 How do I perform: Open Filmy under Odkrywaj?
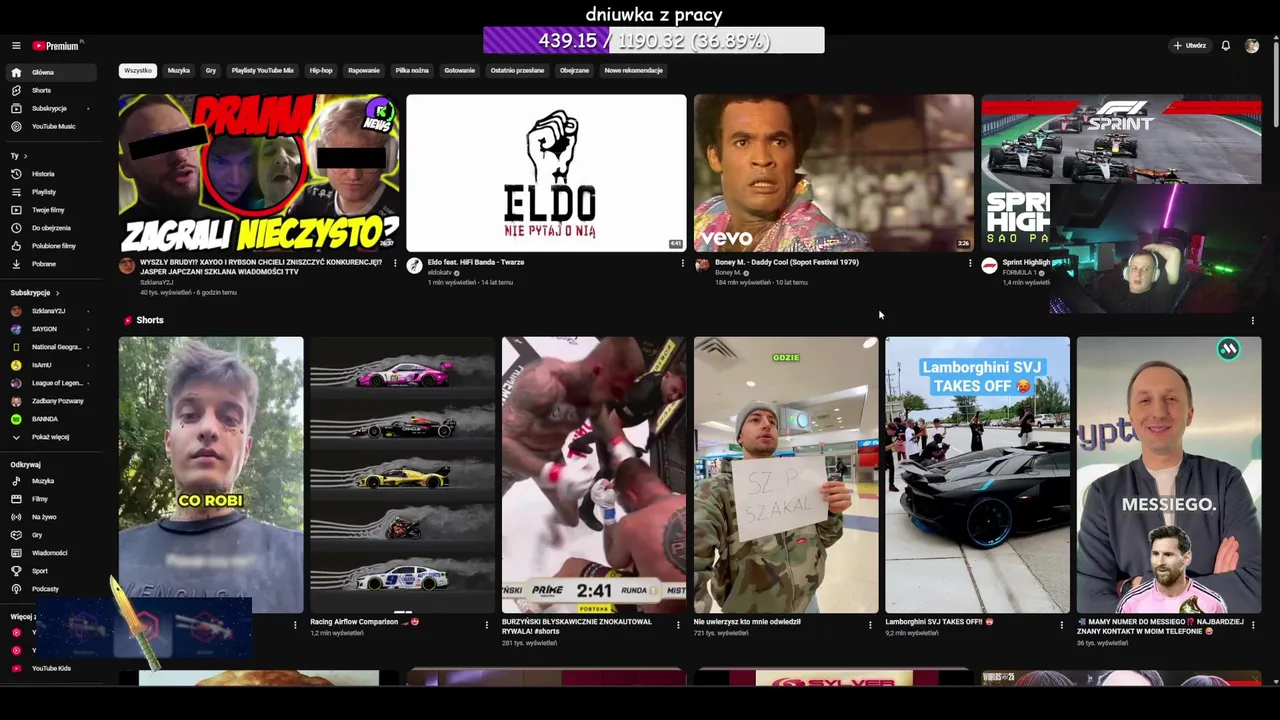click(52, 499)
